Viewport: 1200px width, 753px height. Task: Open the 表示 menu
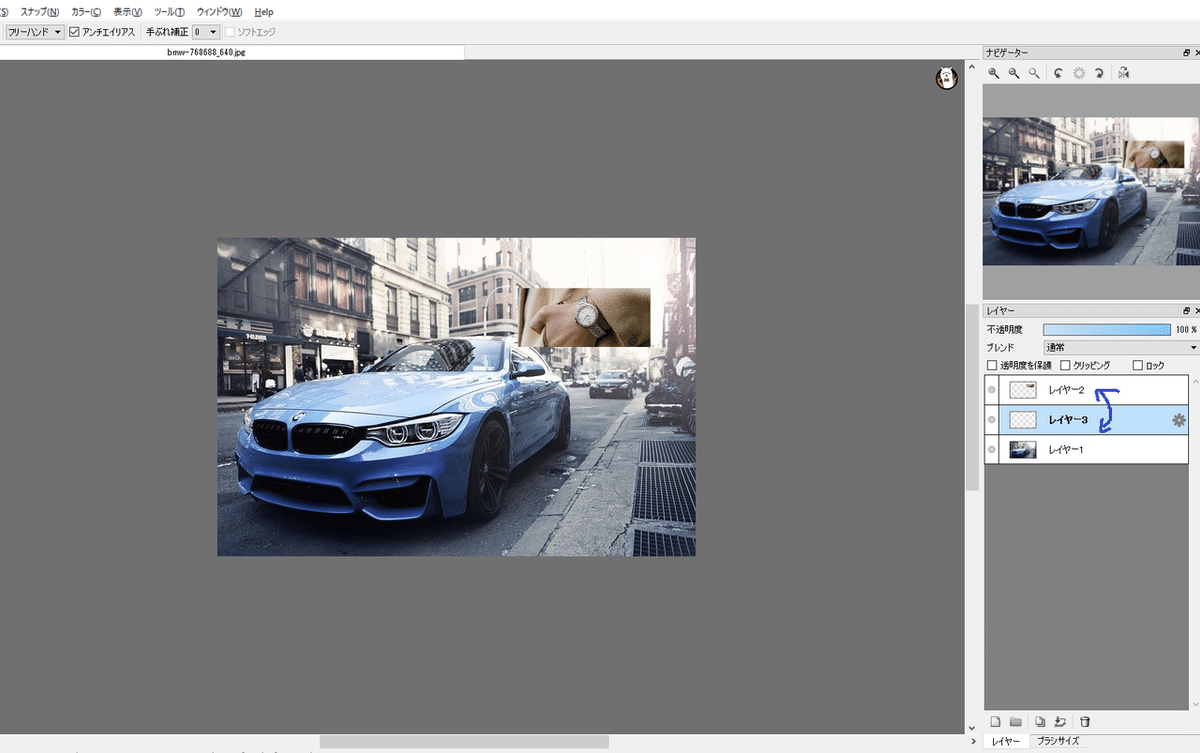tap(128, 11)
